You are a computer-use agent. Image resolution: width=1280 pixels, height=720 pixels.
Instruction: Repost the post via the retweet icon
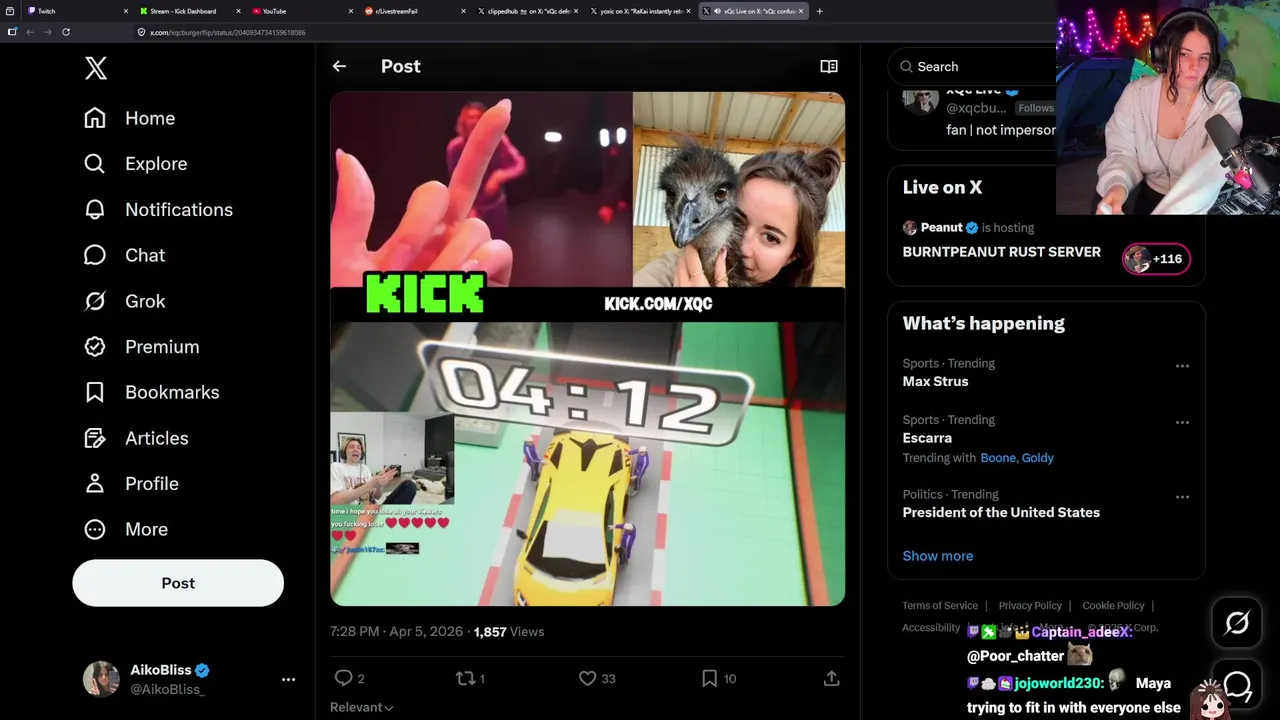pyautogui.click(x=470, y=678)
